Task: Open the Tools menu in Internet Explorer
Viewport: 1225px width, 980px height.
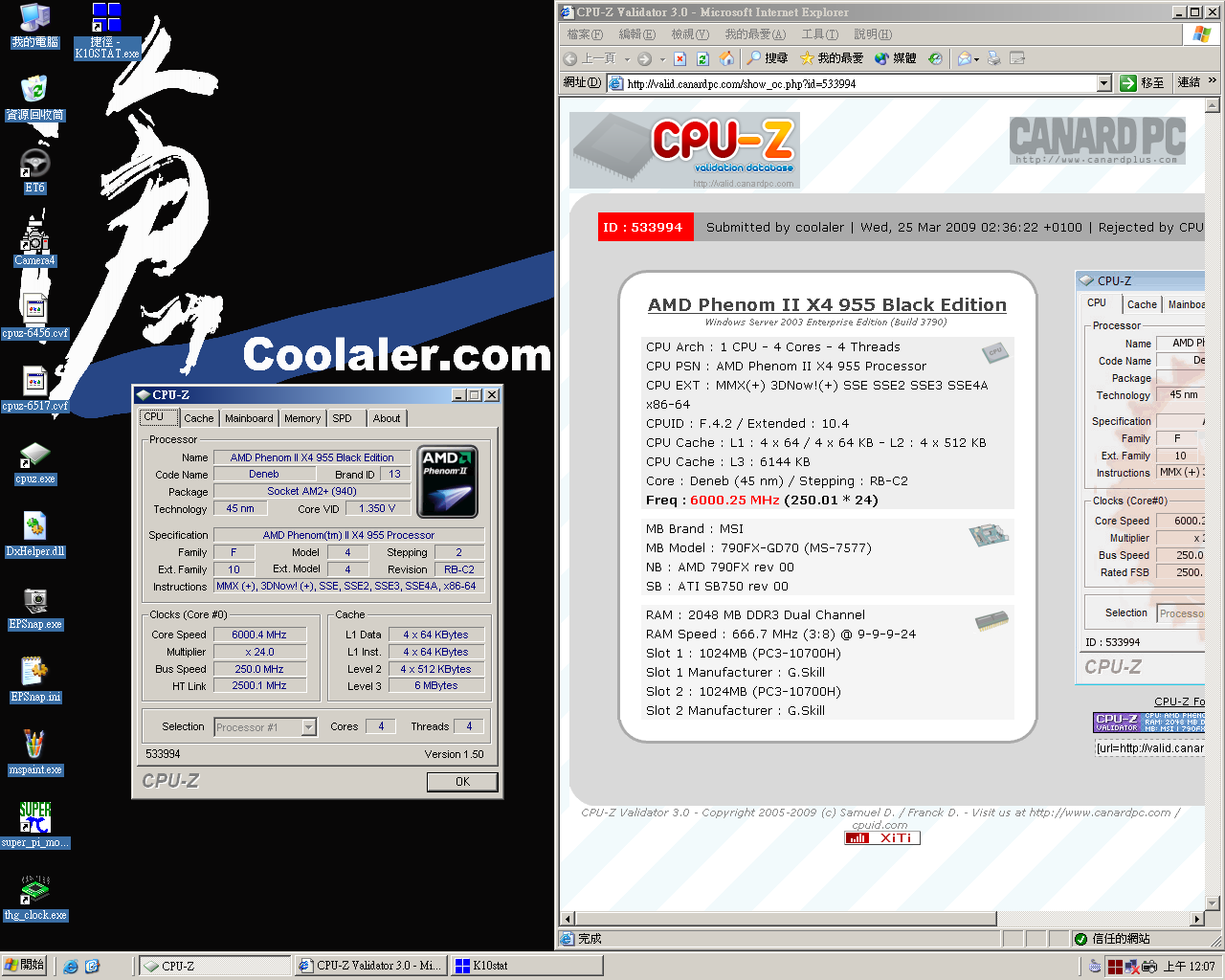Action: click(x=820, y=34)
